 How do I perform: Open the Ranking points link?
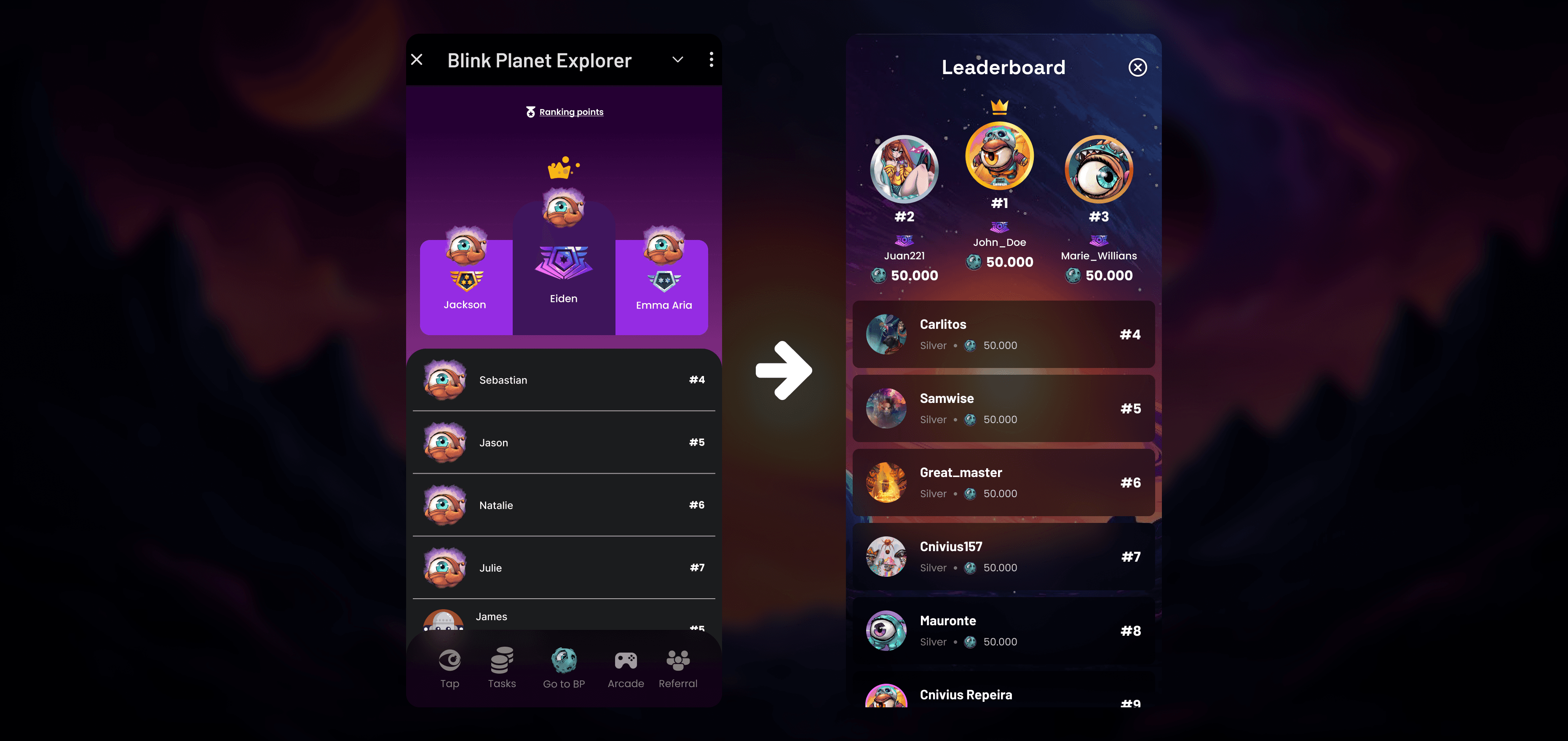click(571, 112)
